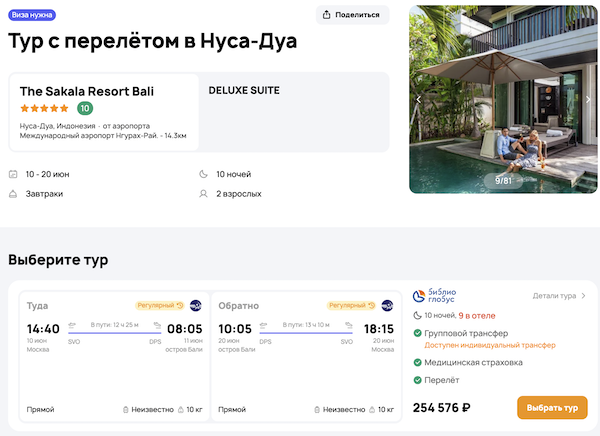This screenshot has width=600, height=436.
Task: Click the share icon next to Поделиться
Action: click(x=330, y=15)
